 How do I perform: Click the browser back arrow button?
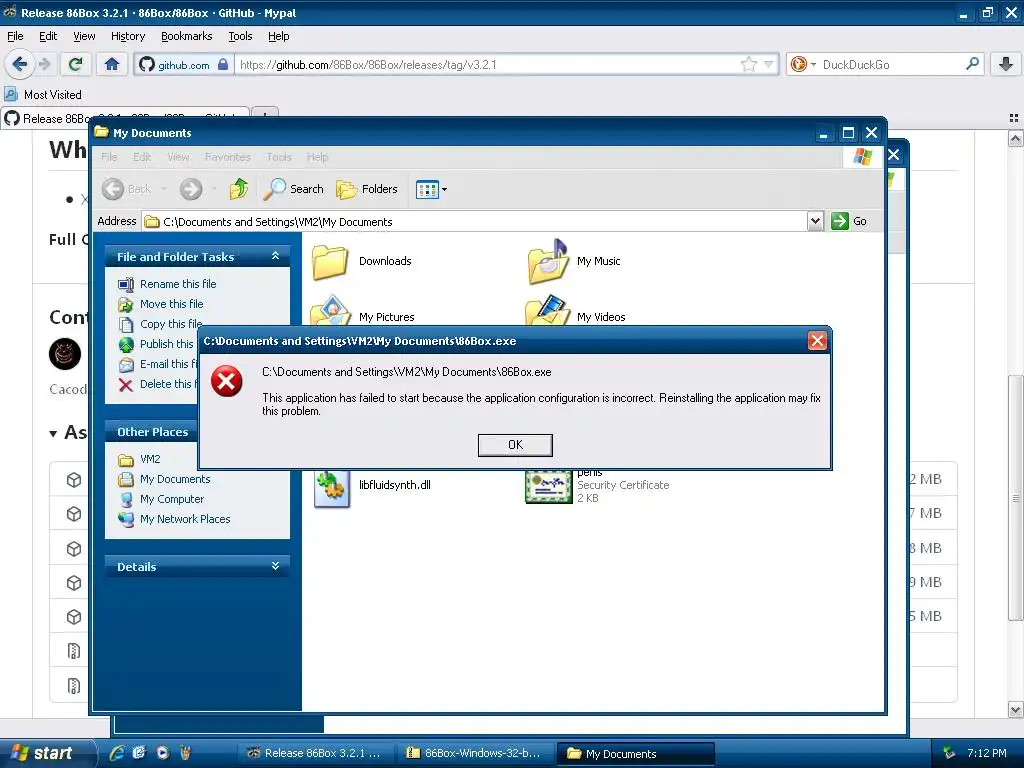pos(19,64)
